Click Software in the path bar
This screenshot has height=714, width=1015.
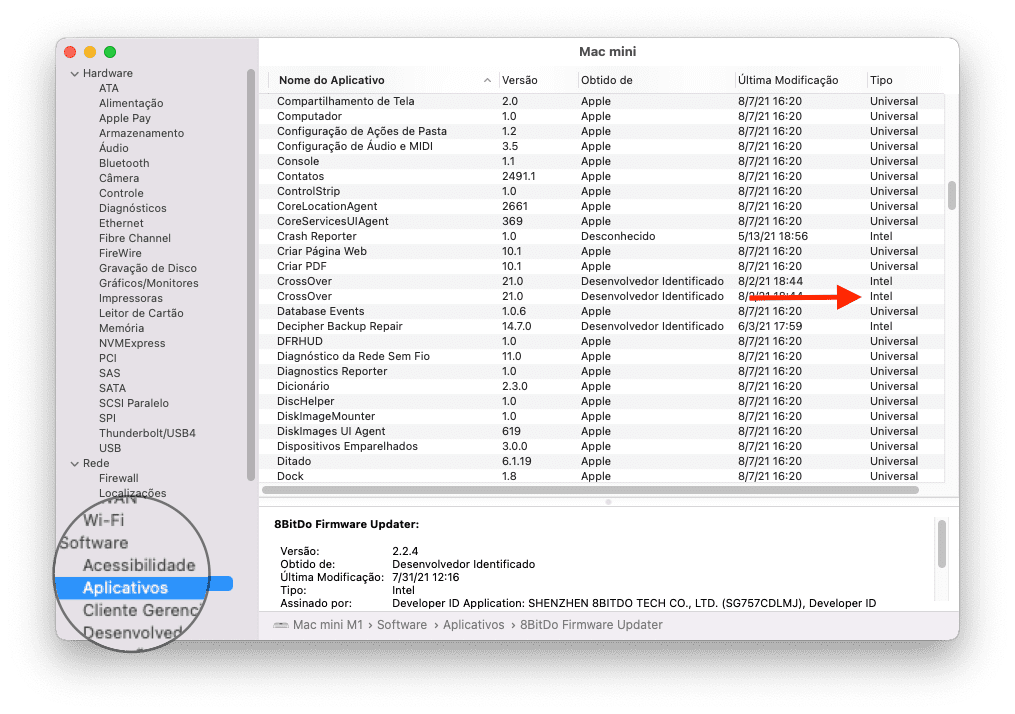click(402, 625)
